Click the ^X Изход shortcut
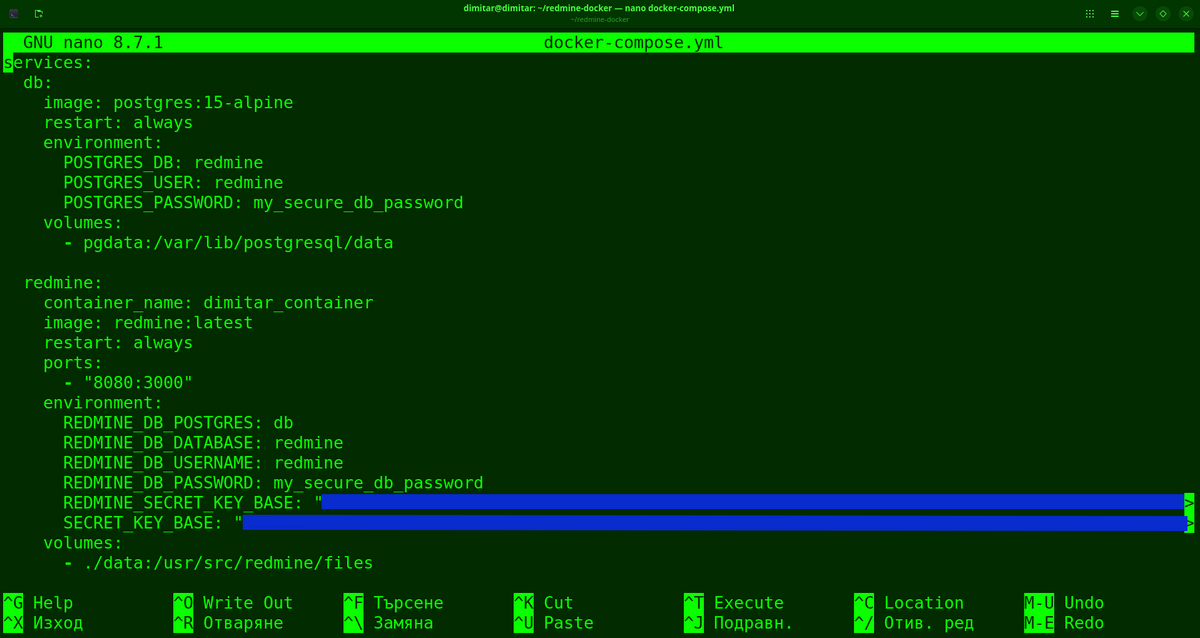The image size is (1200, 638). [x=44, y=623]
